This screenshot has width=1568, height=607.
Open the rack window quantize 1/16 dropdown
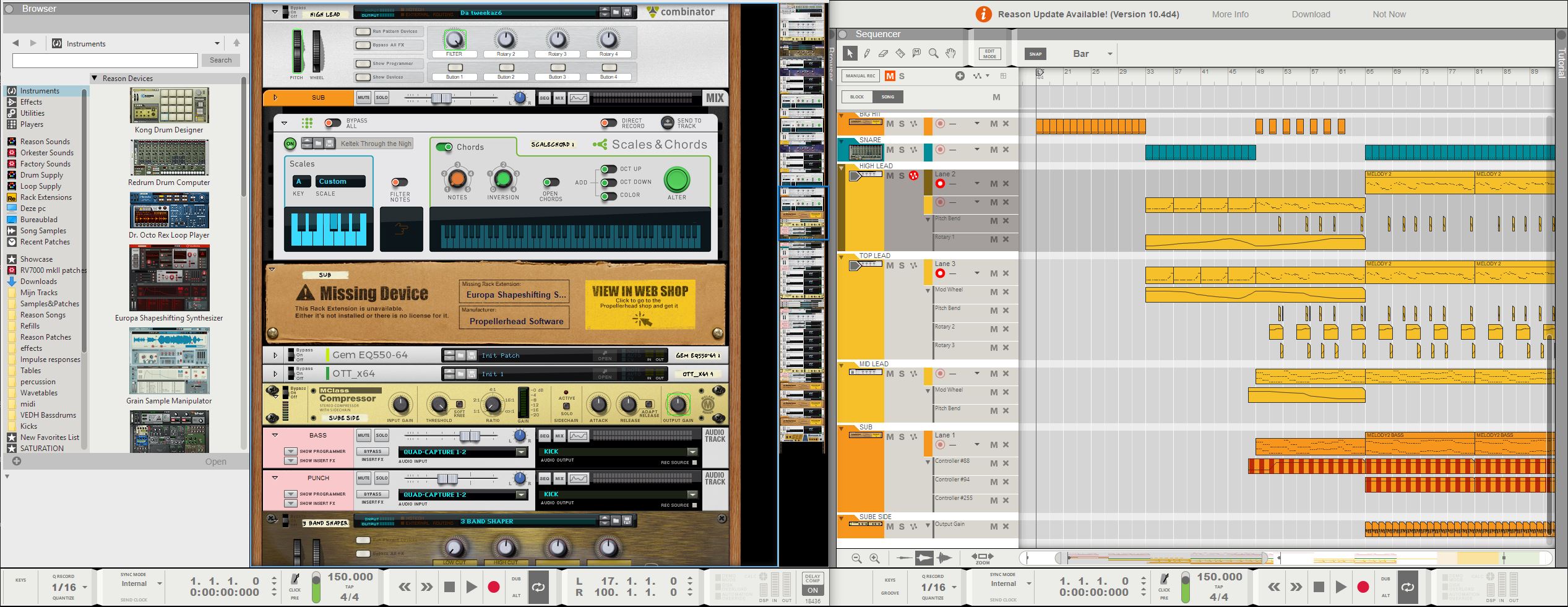(x=85, y=587)
